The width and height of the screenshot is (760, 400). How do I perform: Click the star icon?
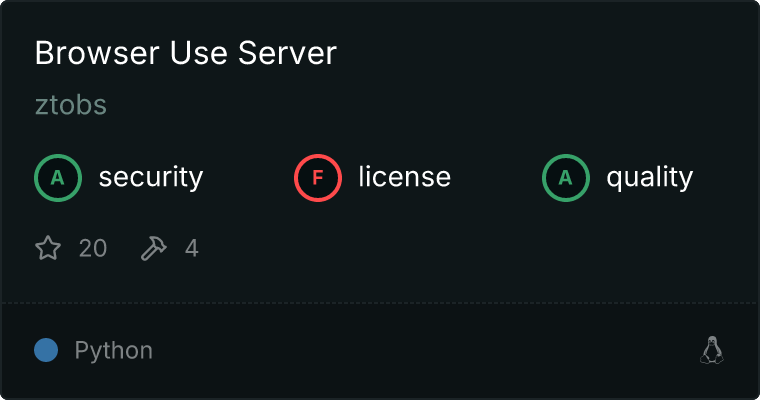[x=48, y=248]
